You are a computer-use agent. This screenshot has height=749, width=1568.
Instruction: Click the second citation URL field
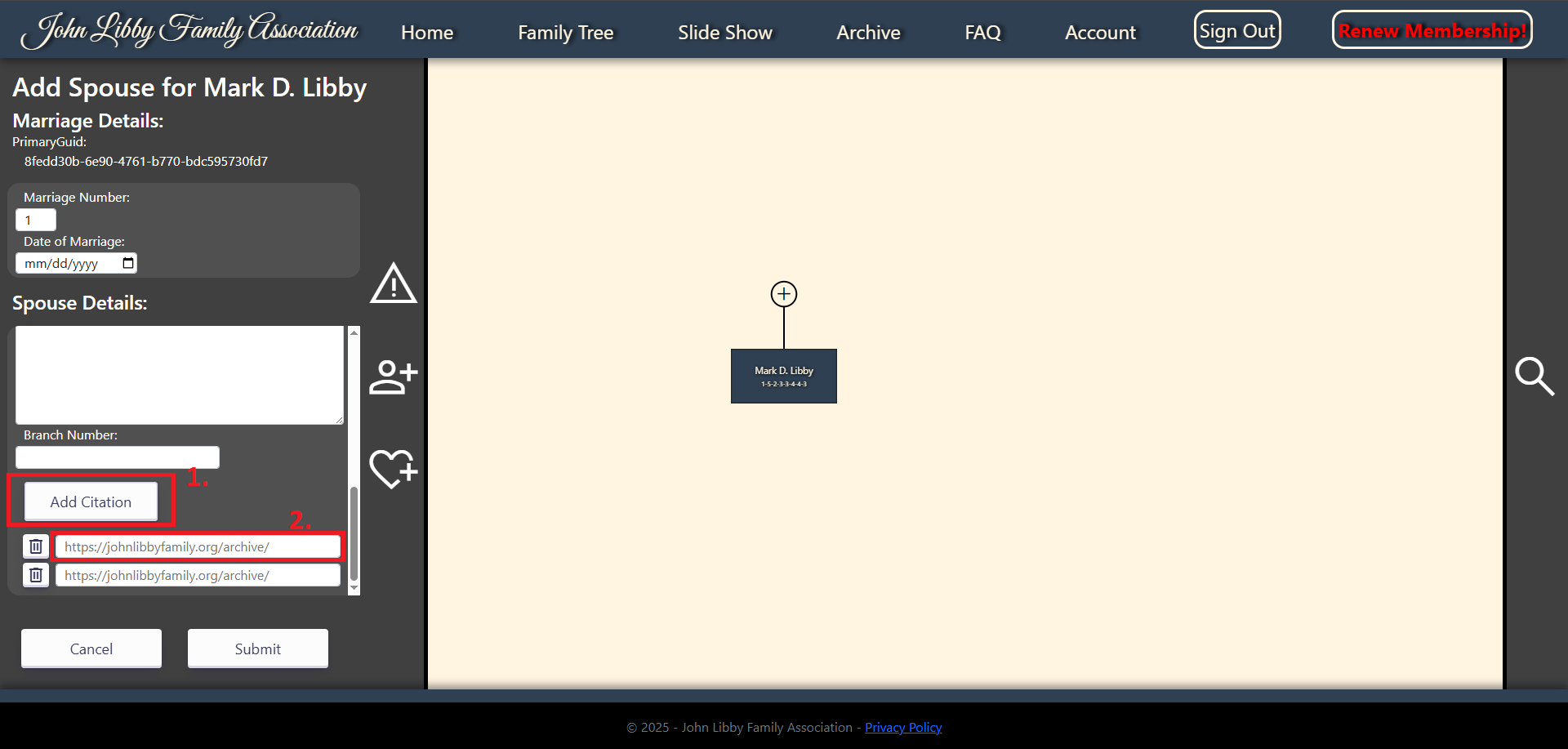tap(198, 575)
